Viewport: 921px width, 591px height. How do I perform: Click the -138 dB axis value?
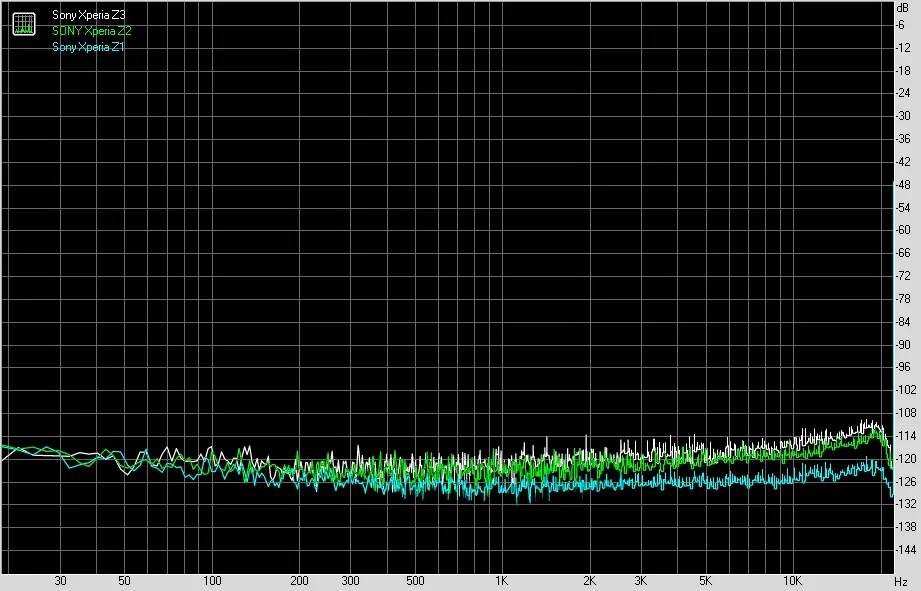click(905, 526)
